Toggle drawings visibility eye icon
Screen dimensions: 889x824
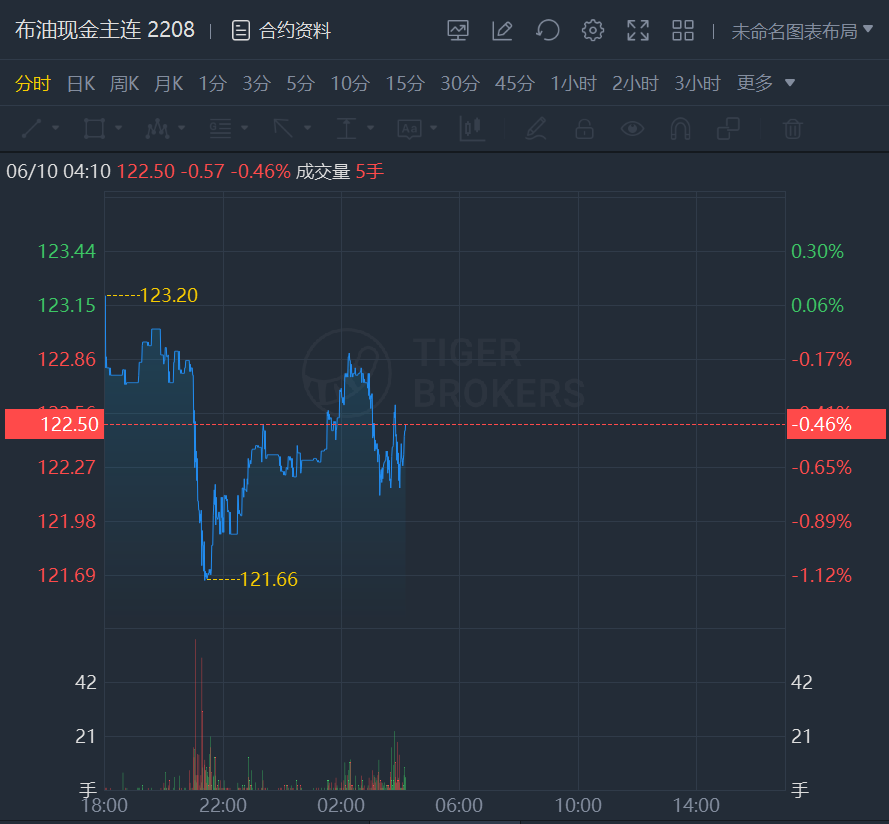coord(632,128)
